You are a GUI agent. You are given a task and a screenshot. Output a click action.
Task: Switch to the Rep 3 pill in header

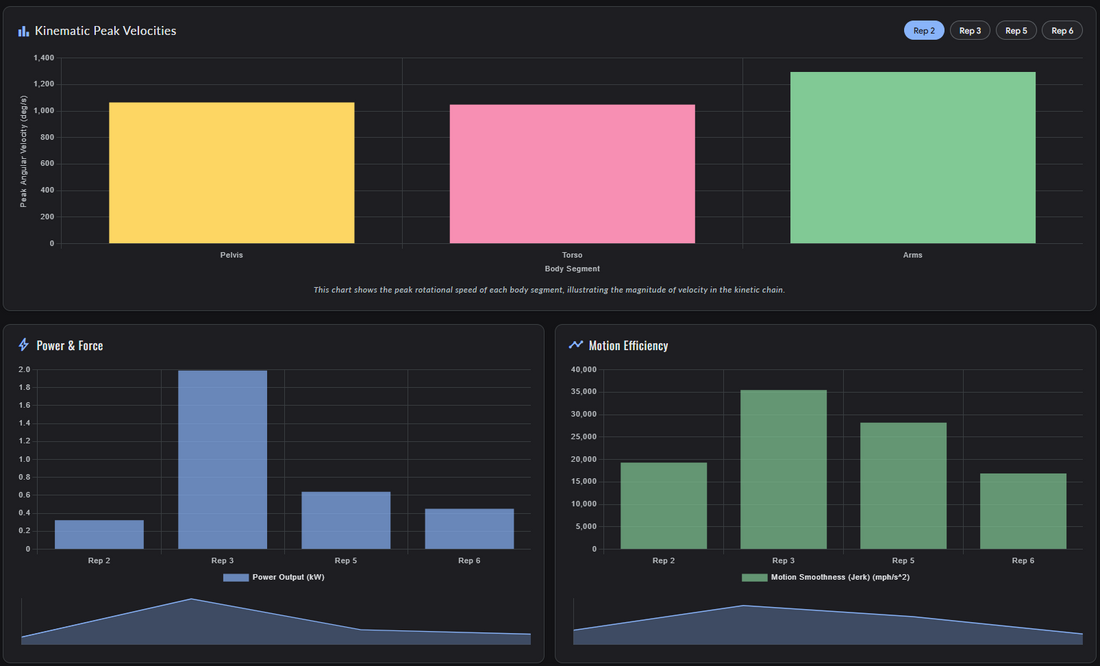tap(970, 31)
